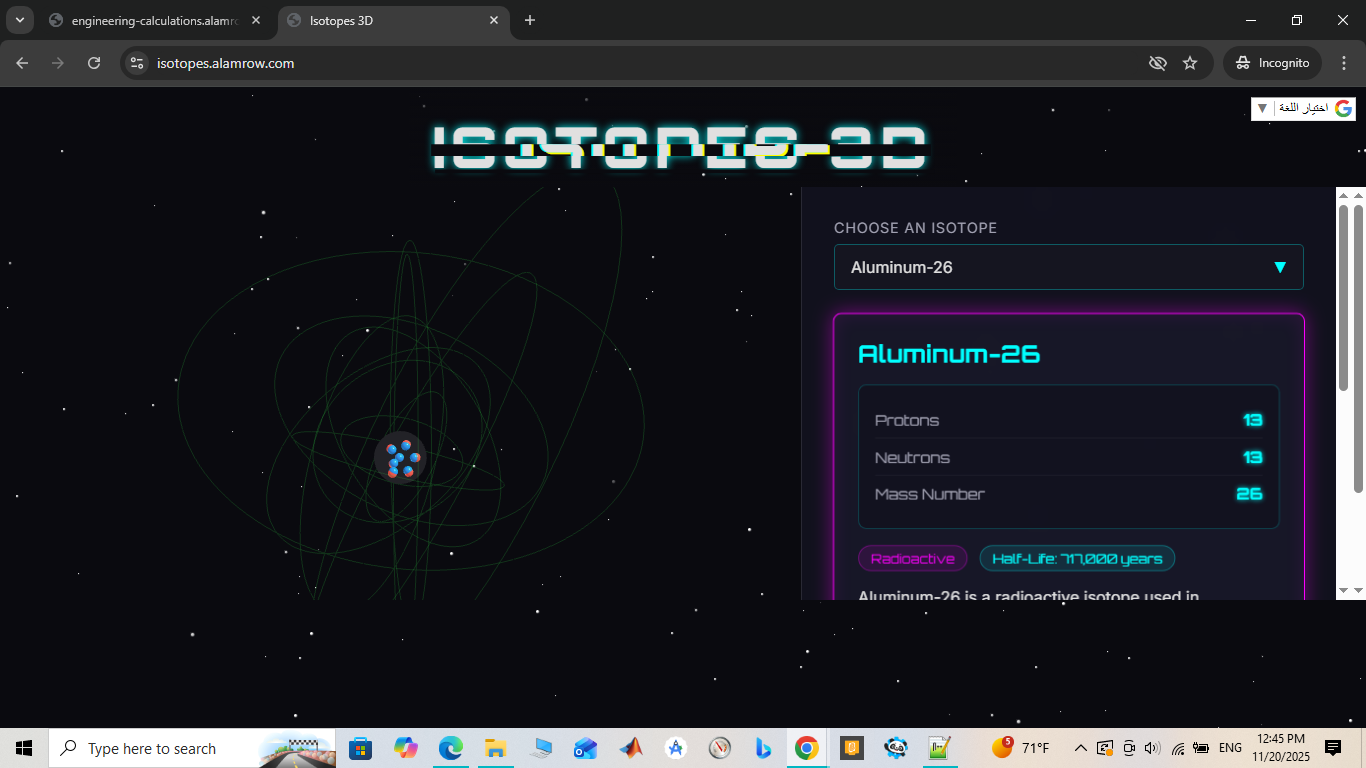Screen dimensions: 1366x768
Task: Open Chrome's three-dot menu
Action: 1345,62
